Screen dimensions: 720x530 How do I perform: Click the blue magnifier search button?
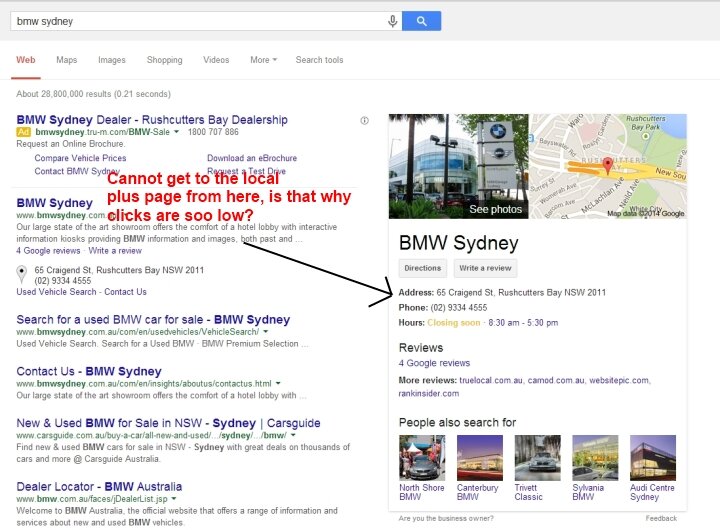(421, 21)
